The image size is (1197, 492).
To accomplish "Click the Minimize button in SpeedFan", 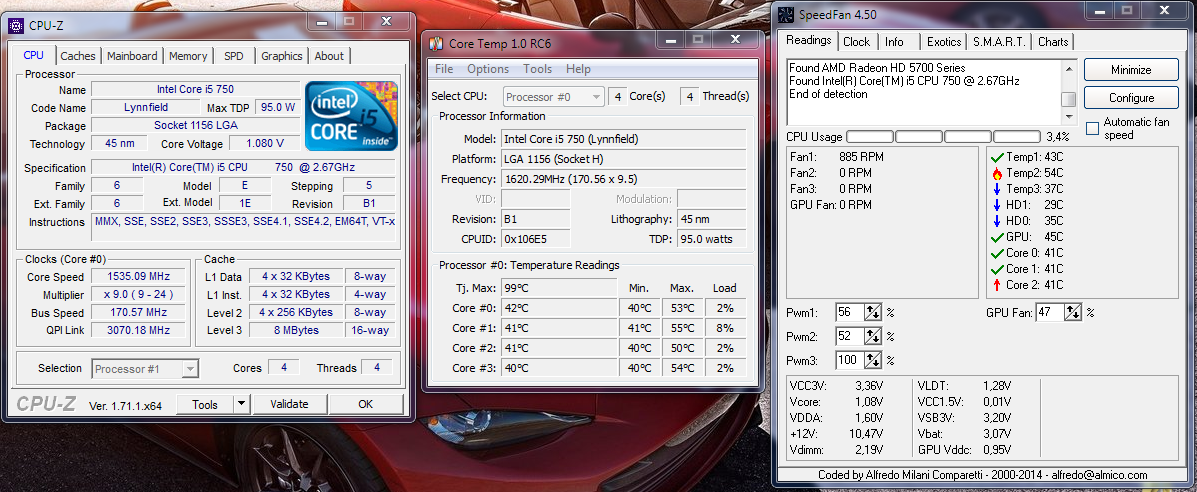I will pos(1131,70).
